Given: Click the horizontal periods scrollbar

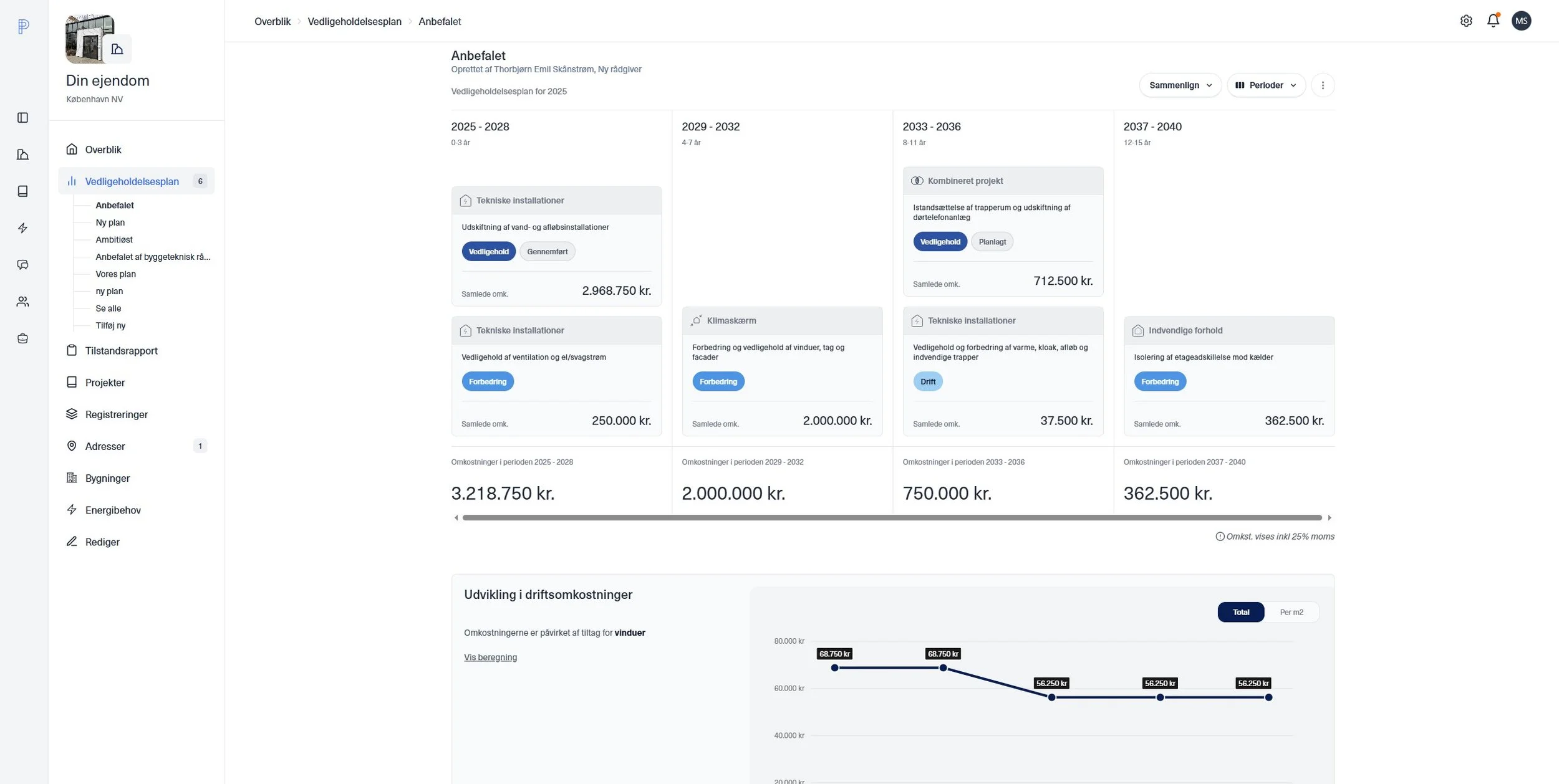Looking at the screenshot, I should tap(892, 518).
